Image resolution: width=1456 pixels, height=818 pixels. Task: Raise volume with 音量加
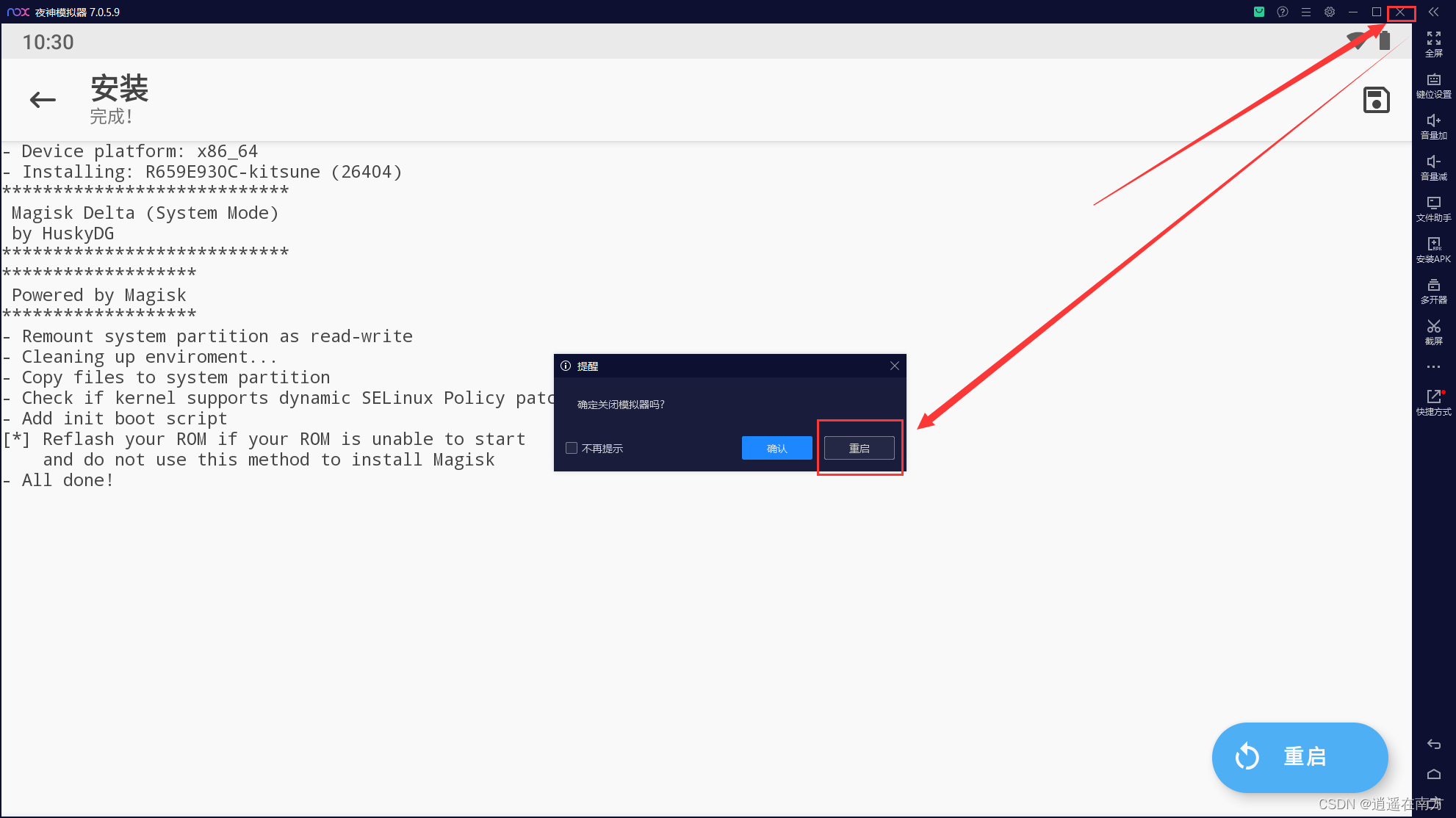click(x=1433, y=126)
